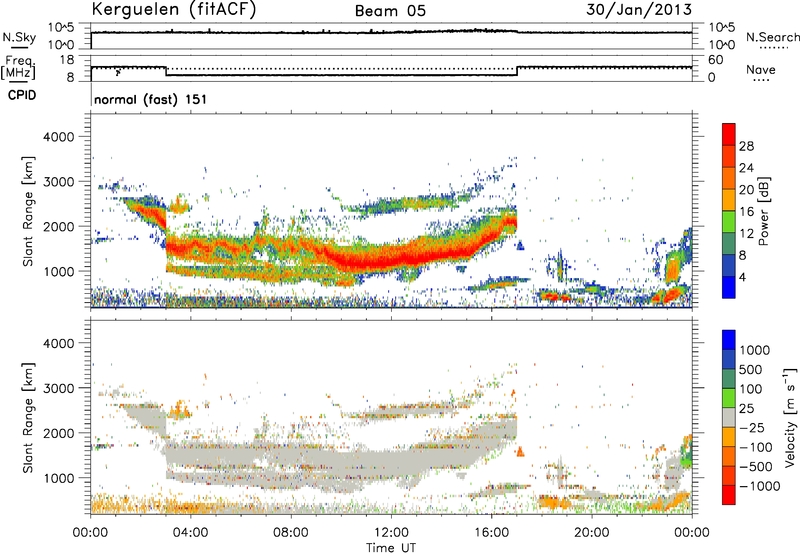Viewport: 800px width, 554px height.
Task: Click the '04:00' time tick label
Action: [191, 533]
